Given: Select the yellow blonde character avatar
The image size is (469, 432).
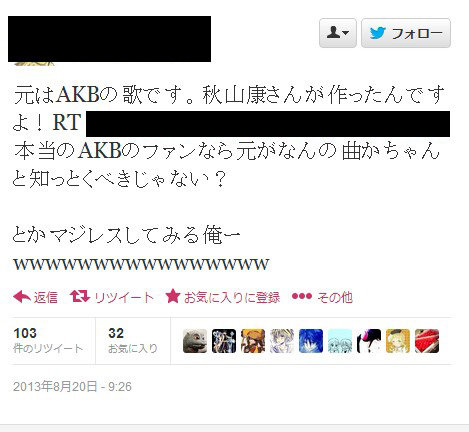Looking at the screenshot, I should [398, 341].
